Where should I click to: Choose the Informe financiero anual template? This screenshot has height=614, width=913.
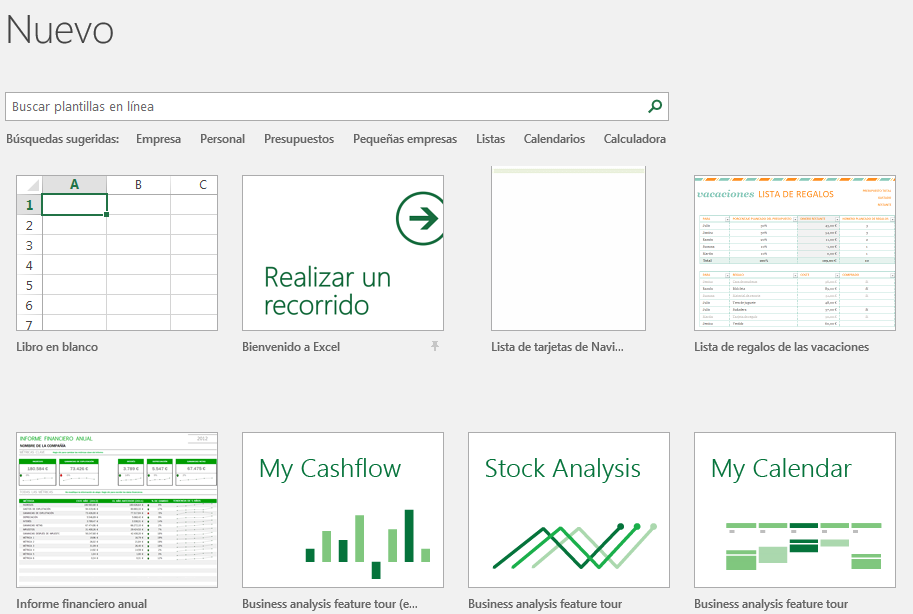tap(117, 510)
